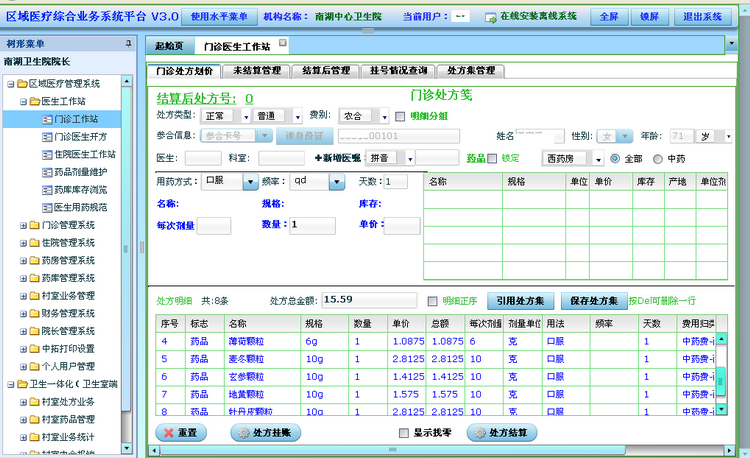Open the age unit 岁 dropdown
Screen dimensions: 750x458
tap(728, 137)
